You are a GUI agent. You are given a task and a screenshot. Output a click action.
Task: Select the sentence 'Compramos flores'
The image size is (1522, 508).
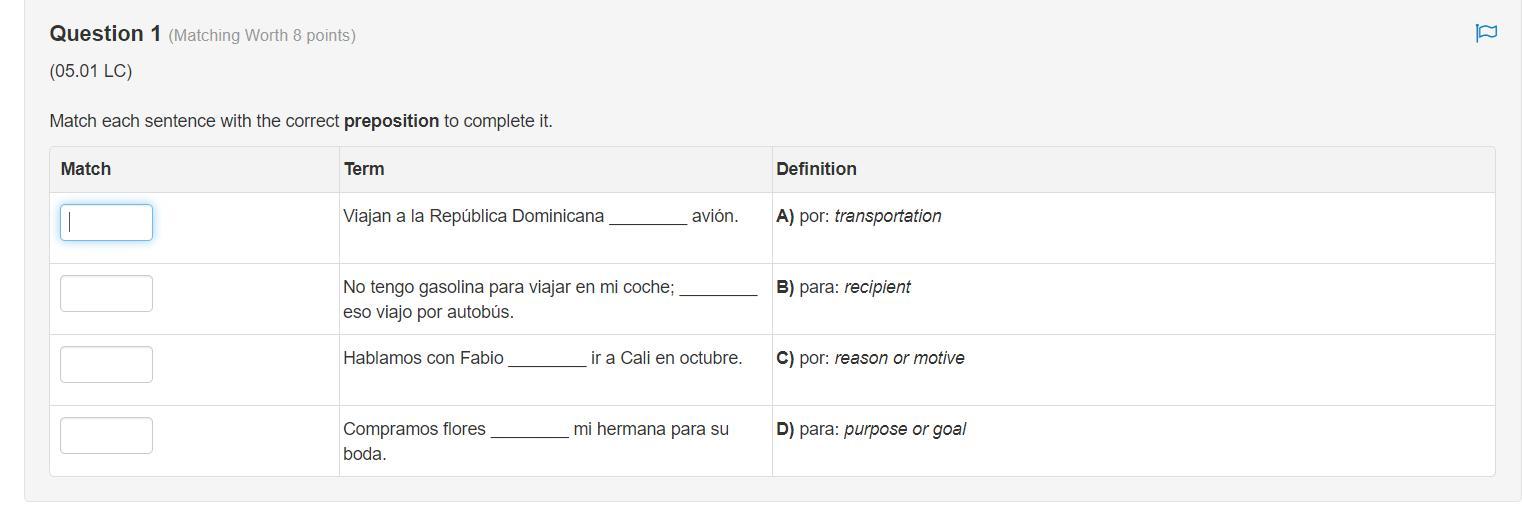point(414,429)
